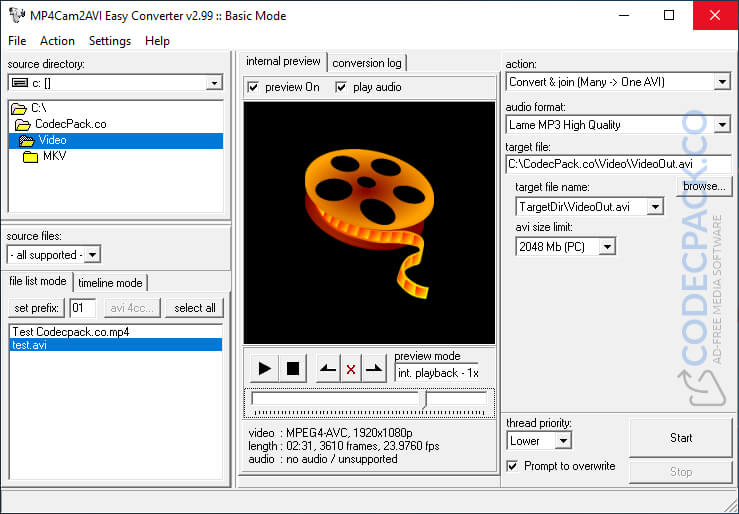This screenshot has width=739, height=514.
Task: Click the Stop button
Action: click(681, 472)
